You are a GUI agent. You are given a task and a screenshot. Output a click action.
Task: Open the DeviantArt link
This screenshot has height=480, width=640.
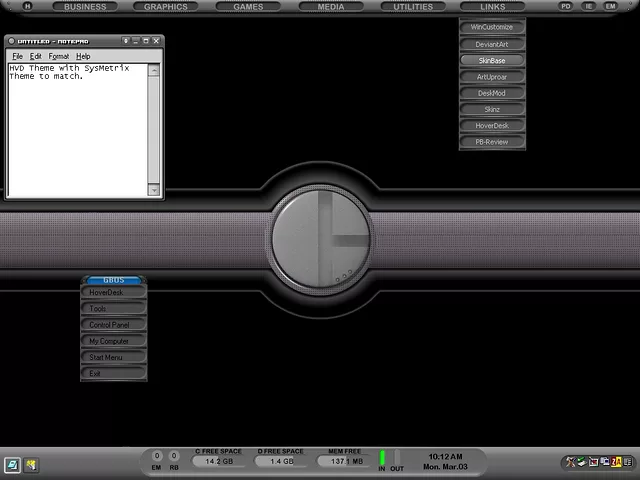(x=492, y=44)
